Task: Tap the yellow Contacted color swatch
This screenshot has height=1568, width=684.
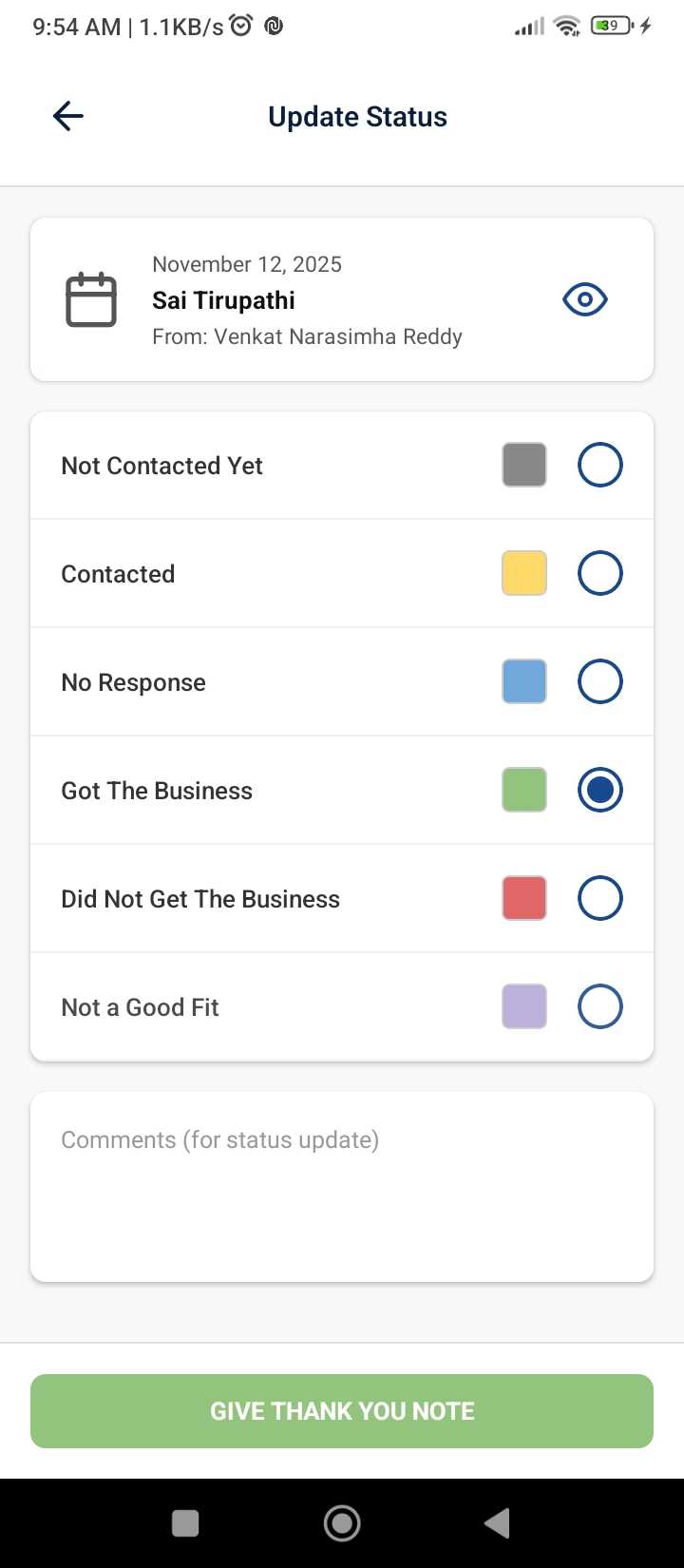Action: click(524, 574)
